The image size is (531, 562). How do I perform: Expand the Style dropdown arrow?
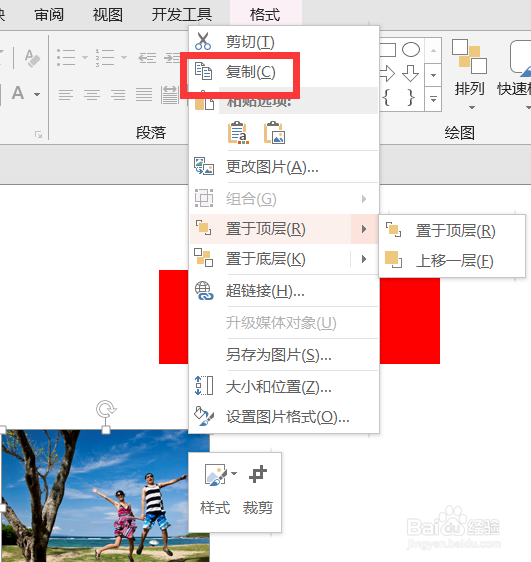tap(234, 473)
